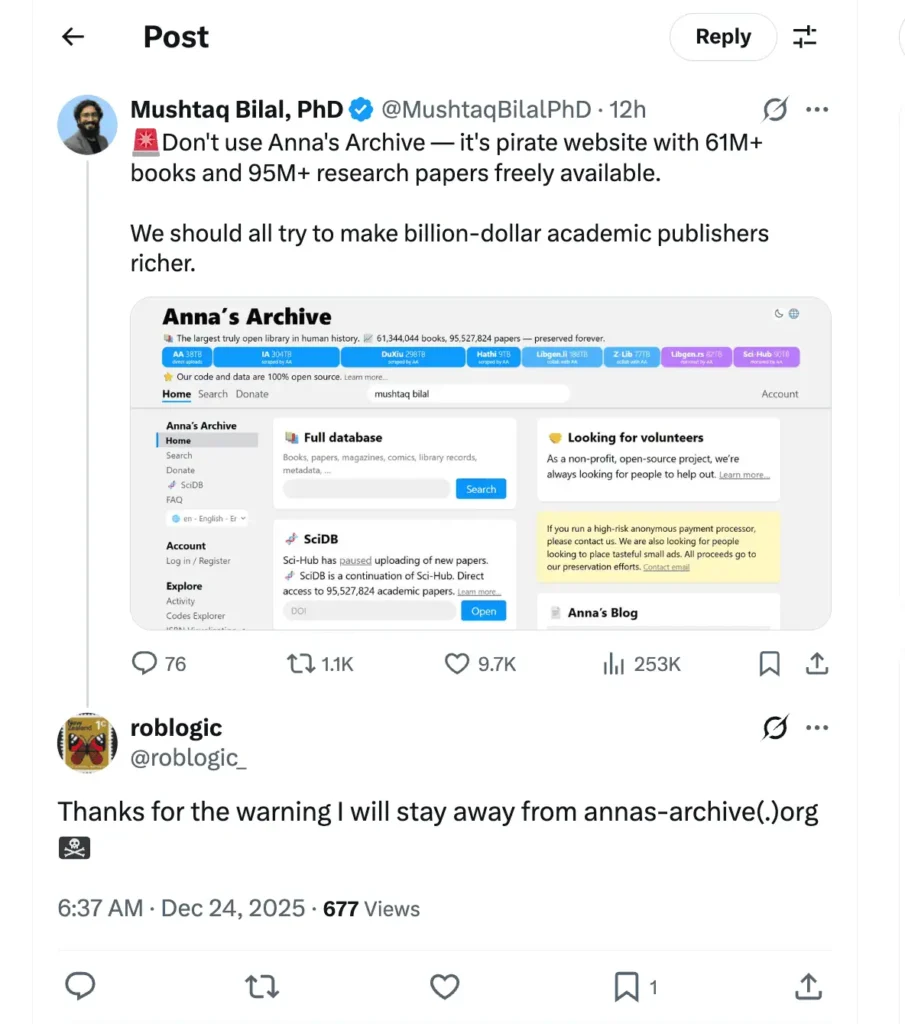Open the Anna's Archive screenshot image

pos(480,463)
